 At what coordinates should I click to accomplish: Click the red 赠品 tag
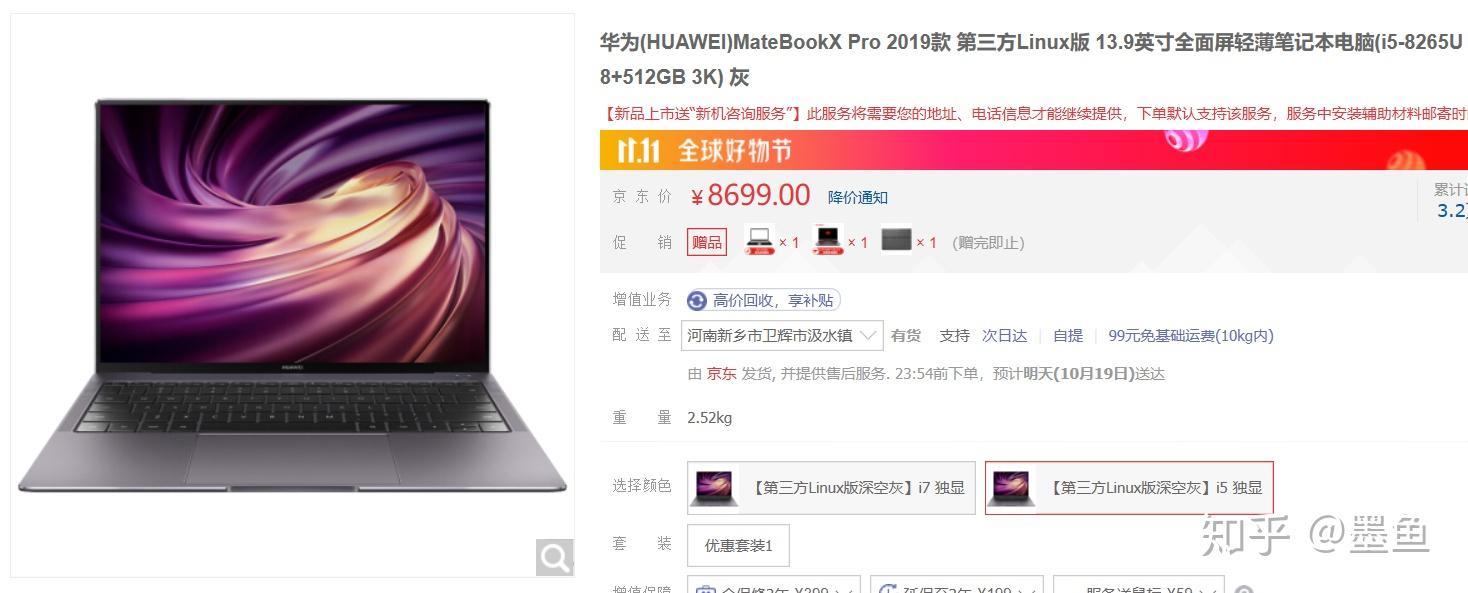tap(707, 242)
